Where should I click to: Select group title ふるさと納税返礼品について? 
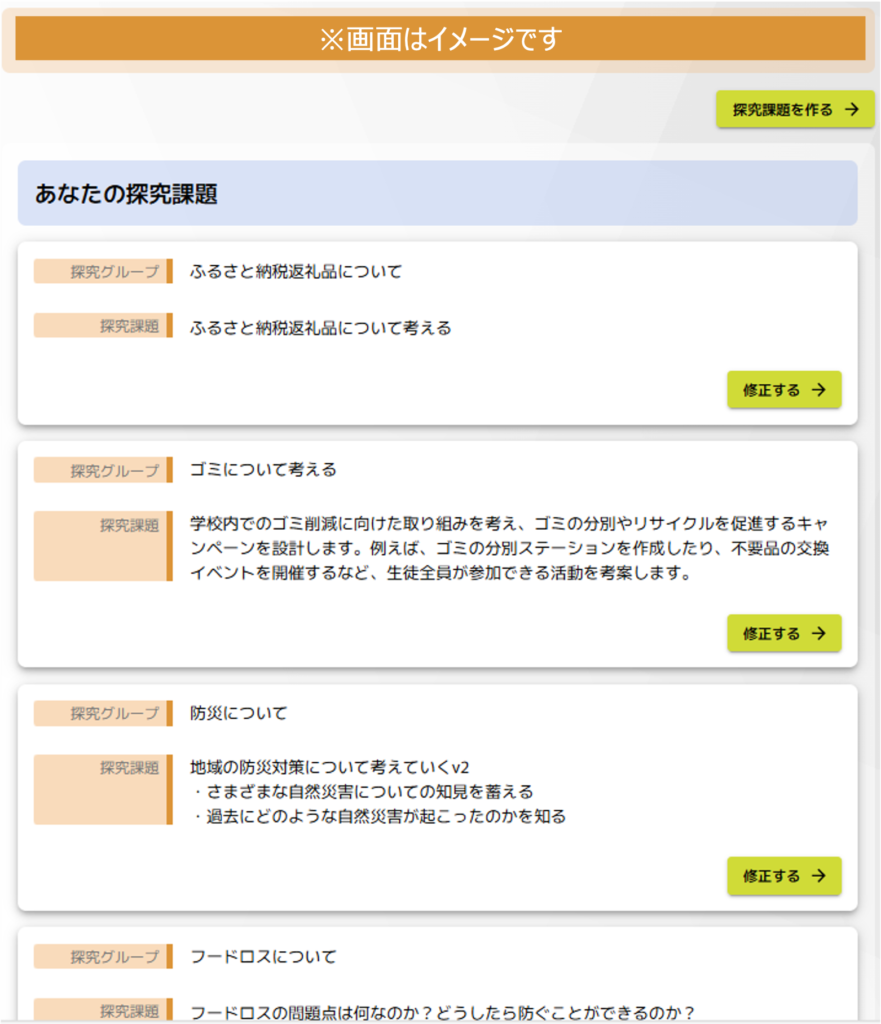(x=296, y=271)
